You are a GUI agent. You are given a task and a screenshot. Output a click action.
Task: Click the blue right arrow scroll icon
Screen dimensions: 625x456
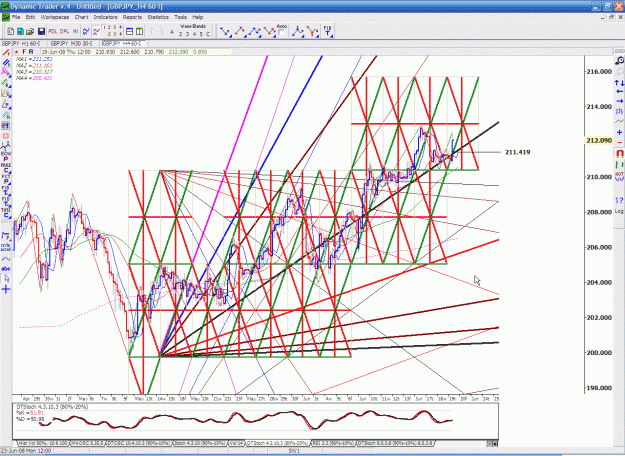619,101
